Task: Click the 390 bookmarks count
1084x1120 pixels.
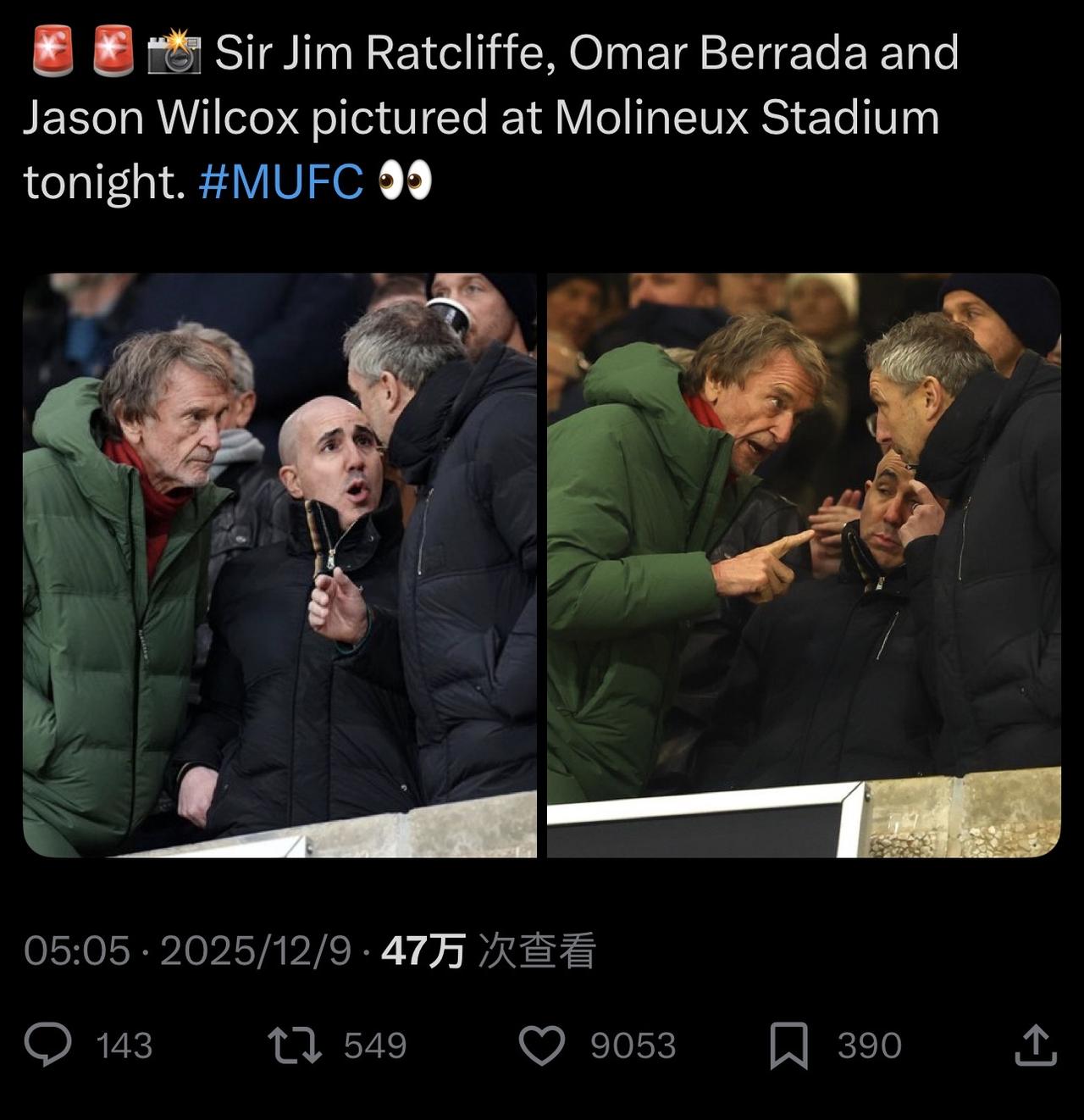Action: pyautogui.click(x=869, y=1045)
